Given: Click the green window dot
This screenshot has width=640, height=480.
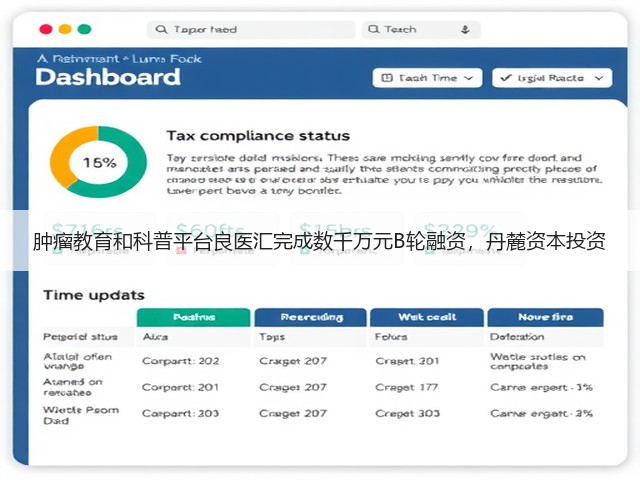Looking at the screenshot, I should pyautogui.click(x=84, y=29).
